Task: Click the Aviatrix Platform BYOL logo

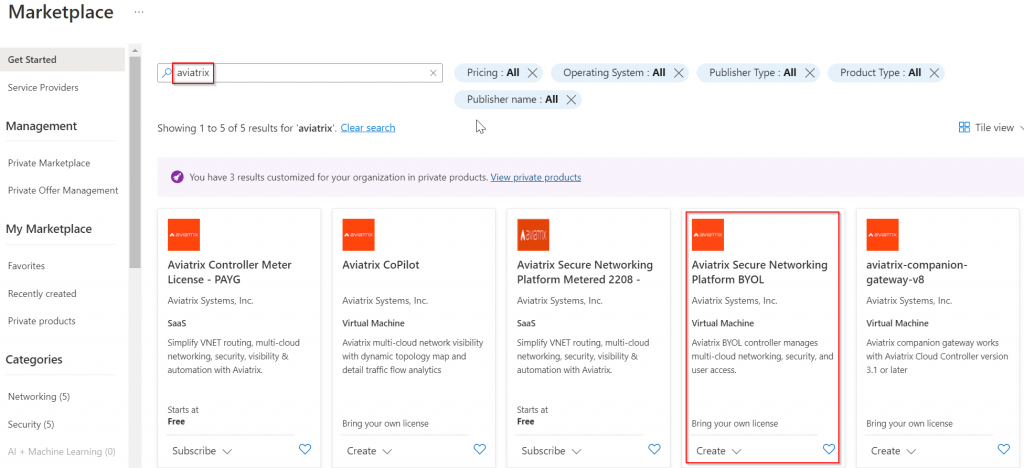Action: 708,235
